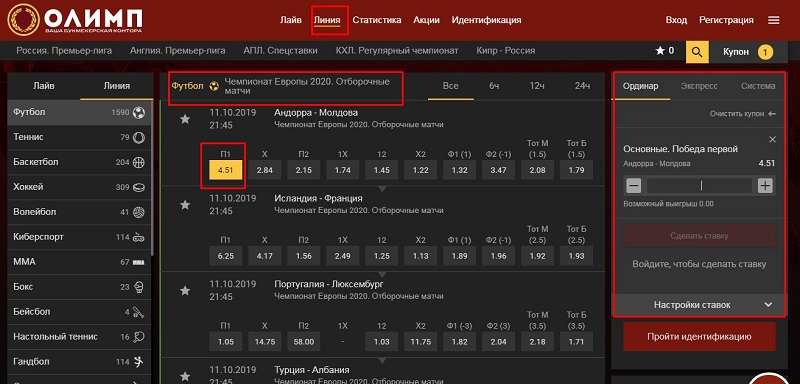Click disabled Сделать ставку button
The image size is (800, 384).
click(x=699, y=236)
